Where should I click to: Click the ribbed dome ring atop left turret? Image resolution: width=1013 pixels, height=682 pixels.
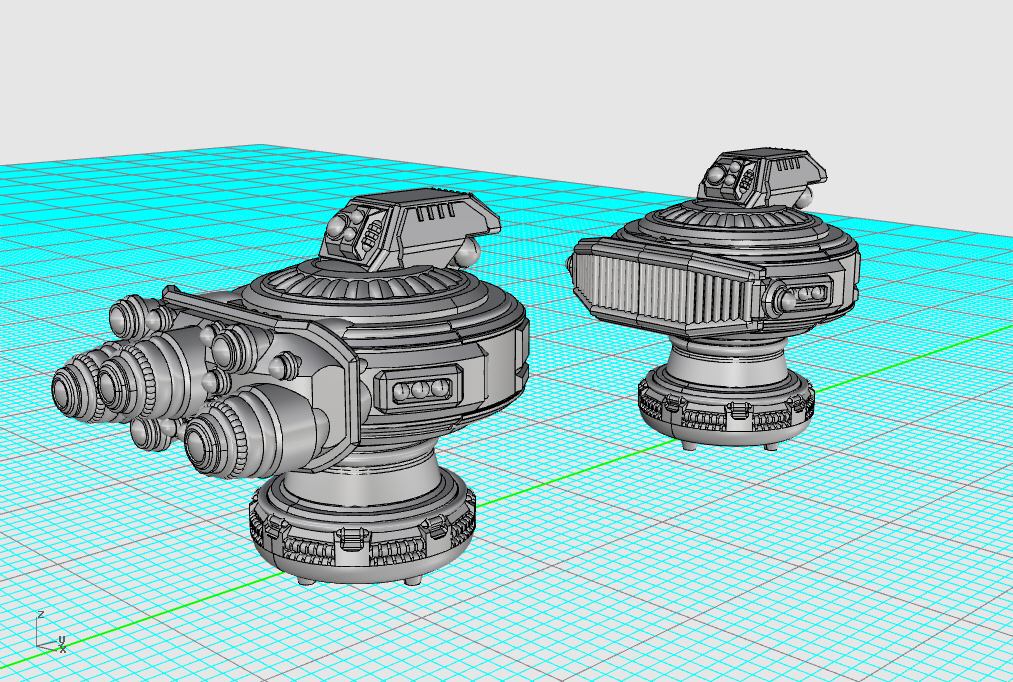364,283
